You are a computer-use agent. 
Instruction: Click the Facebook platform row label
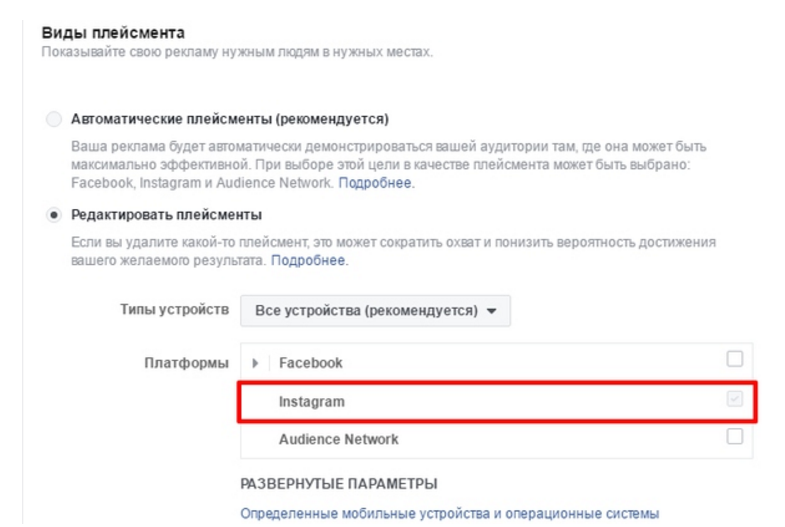310,363
